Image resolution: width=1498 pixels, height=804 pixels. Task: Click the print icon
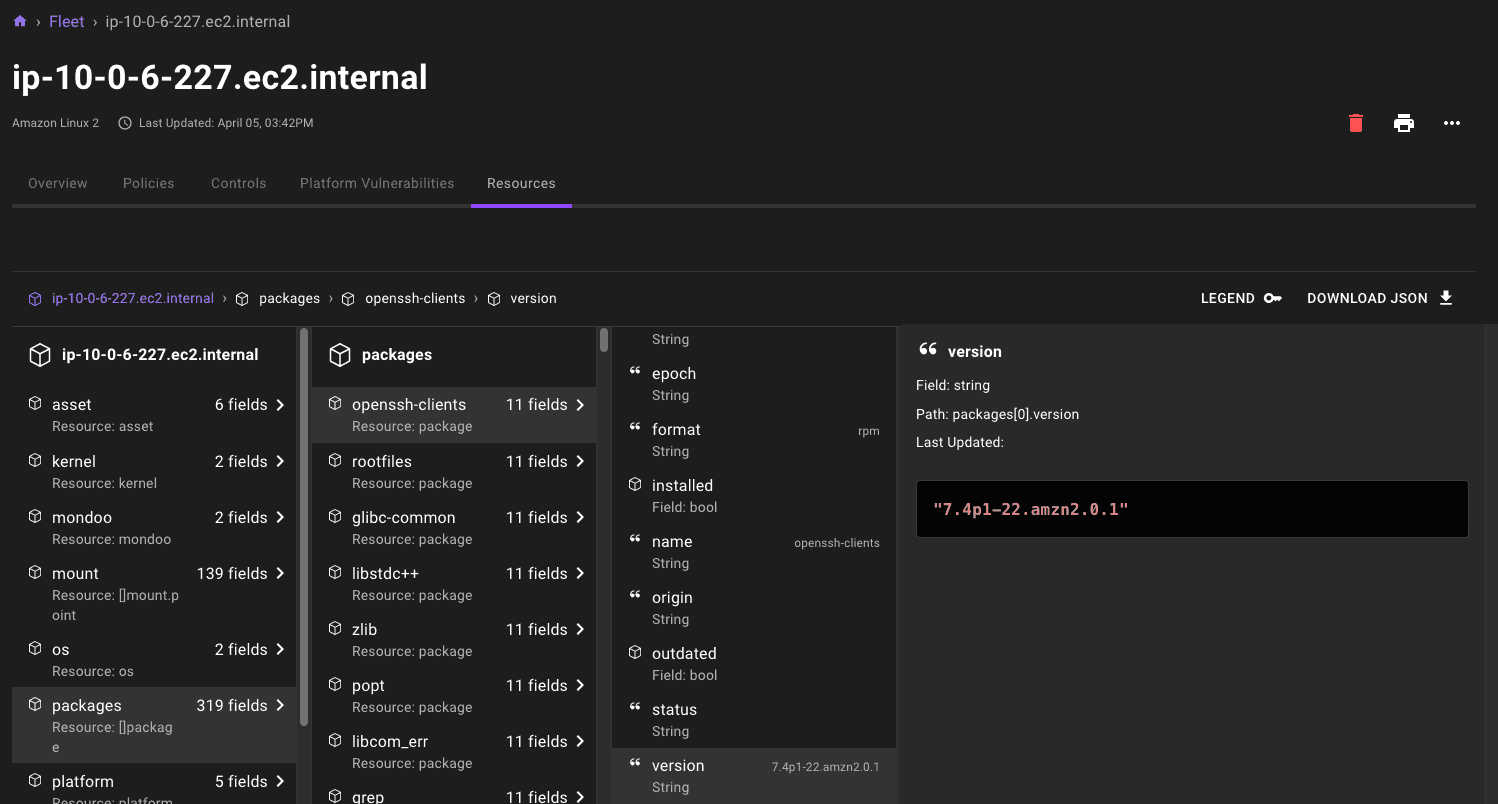(x=1403, y=122)
